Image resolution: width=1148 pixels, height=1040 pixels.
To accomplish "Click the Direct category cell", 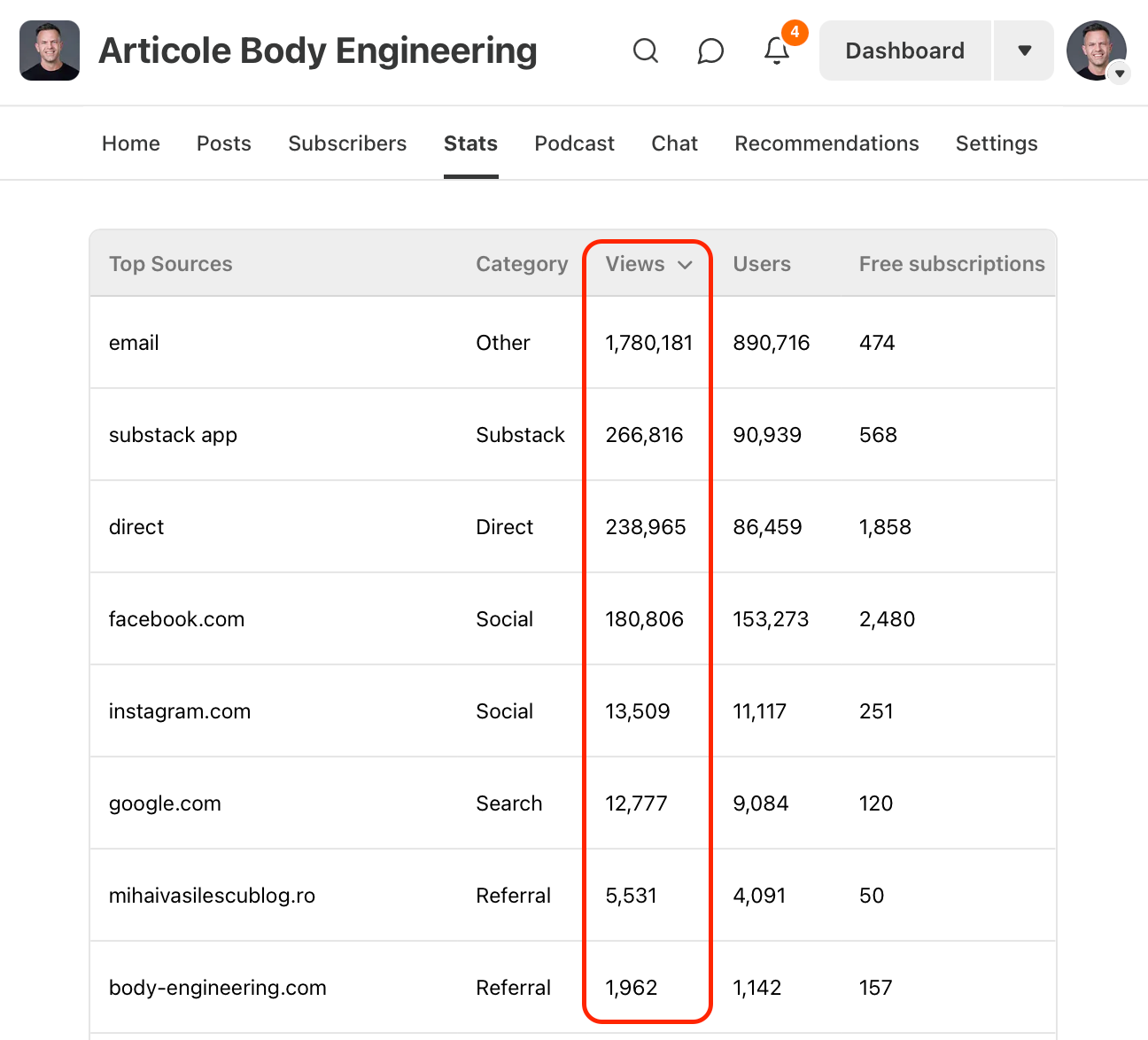I will (x=504, y=527).
